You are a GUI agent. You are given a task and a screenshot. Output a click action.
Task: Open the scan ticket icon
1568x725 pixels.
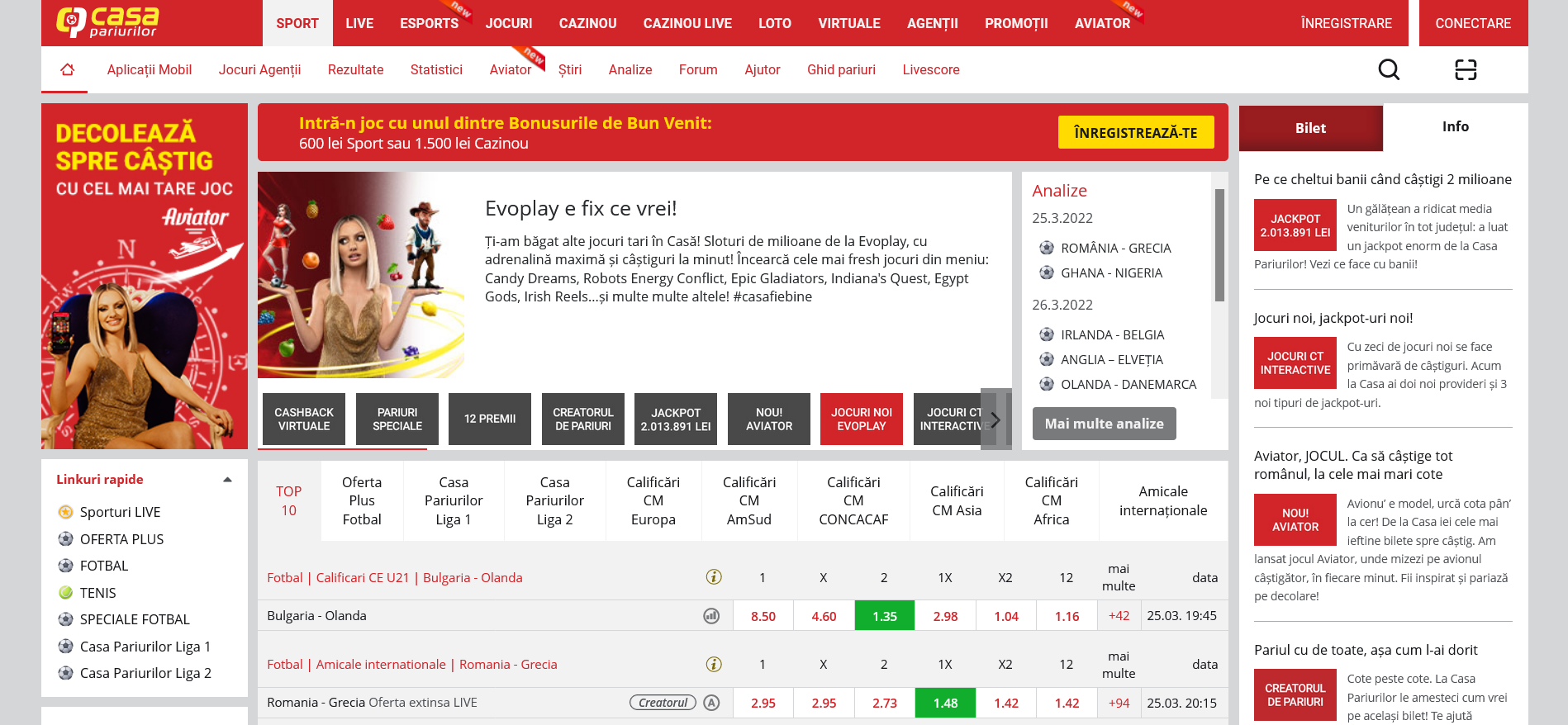(x=1466, y=69)
